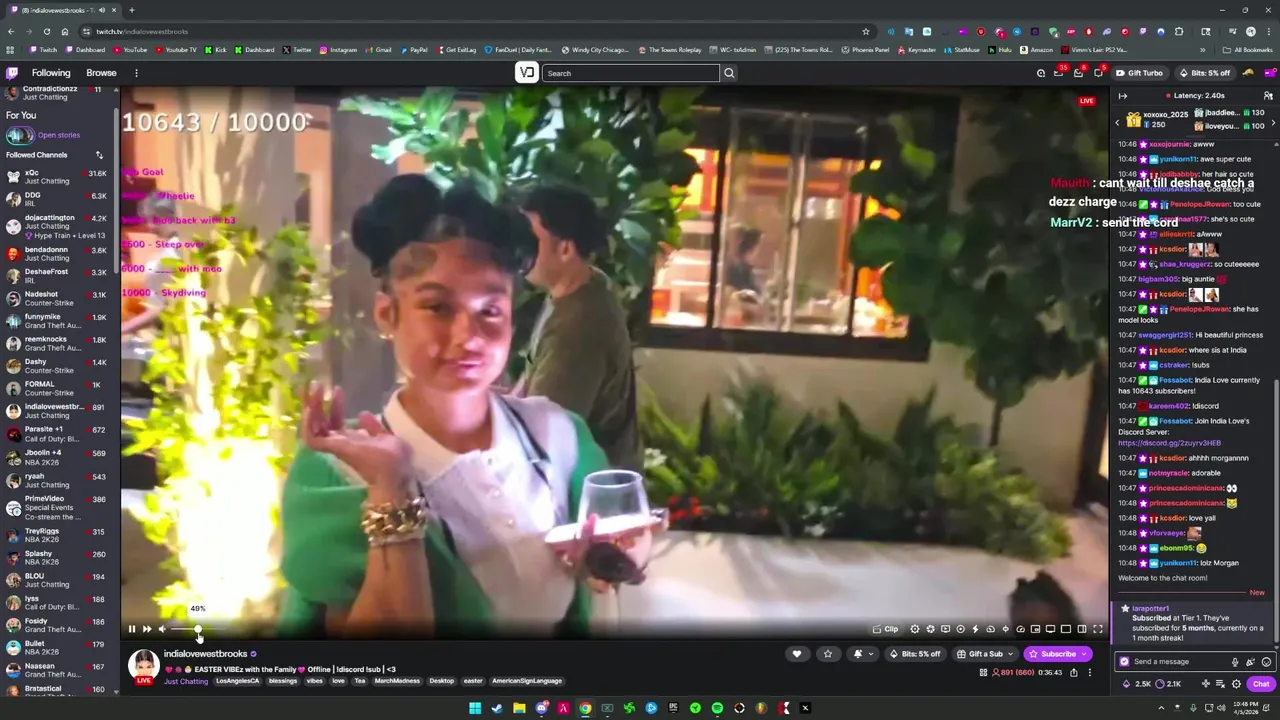Show next gift leaderboard entry

click(1272, 121)
